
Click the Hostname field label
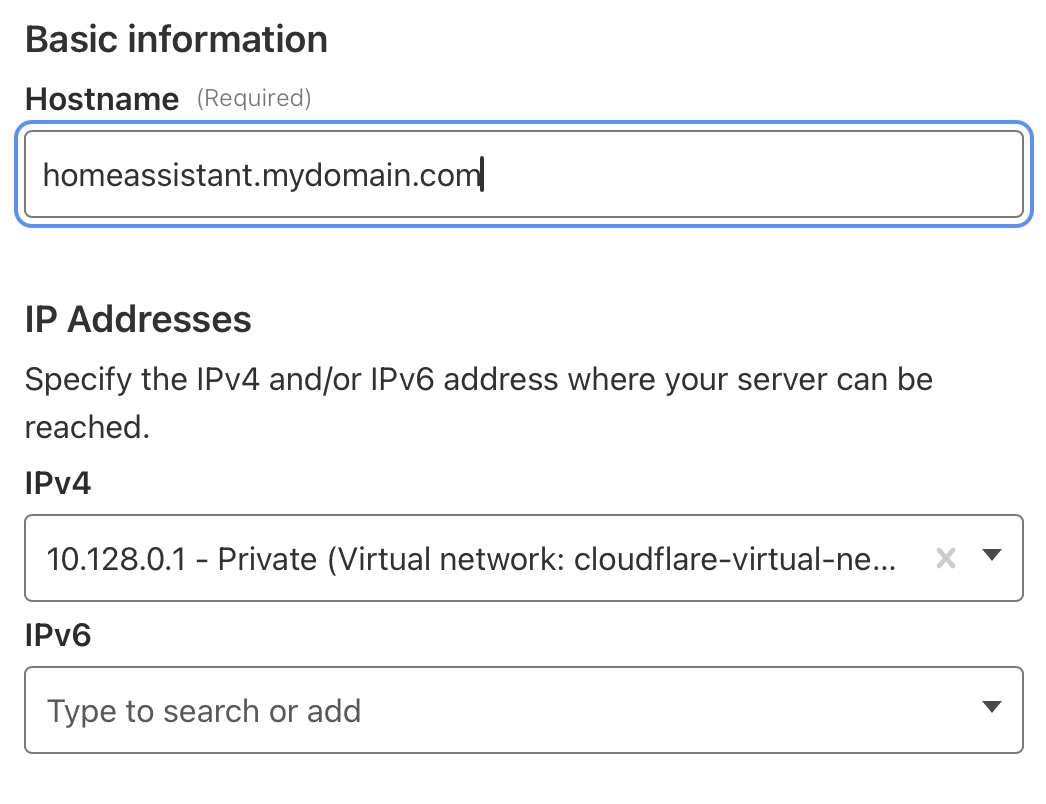click(102, 99)
